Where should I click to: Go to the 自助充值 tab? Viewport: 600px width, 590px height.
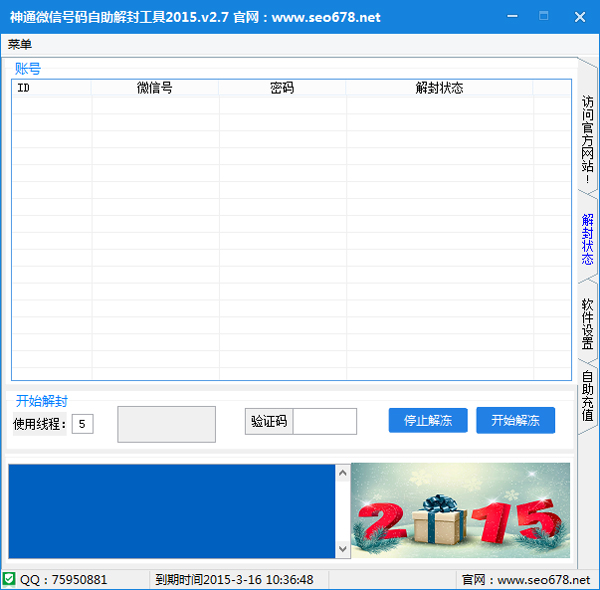tap(588, 396)
